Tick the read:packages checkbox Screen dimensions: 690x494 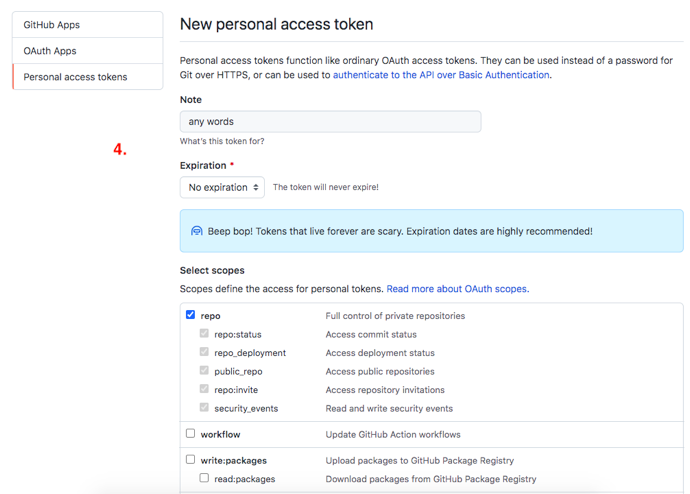(x=204, y=479)
